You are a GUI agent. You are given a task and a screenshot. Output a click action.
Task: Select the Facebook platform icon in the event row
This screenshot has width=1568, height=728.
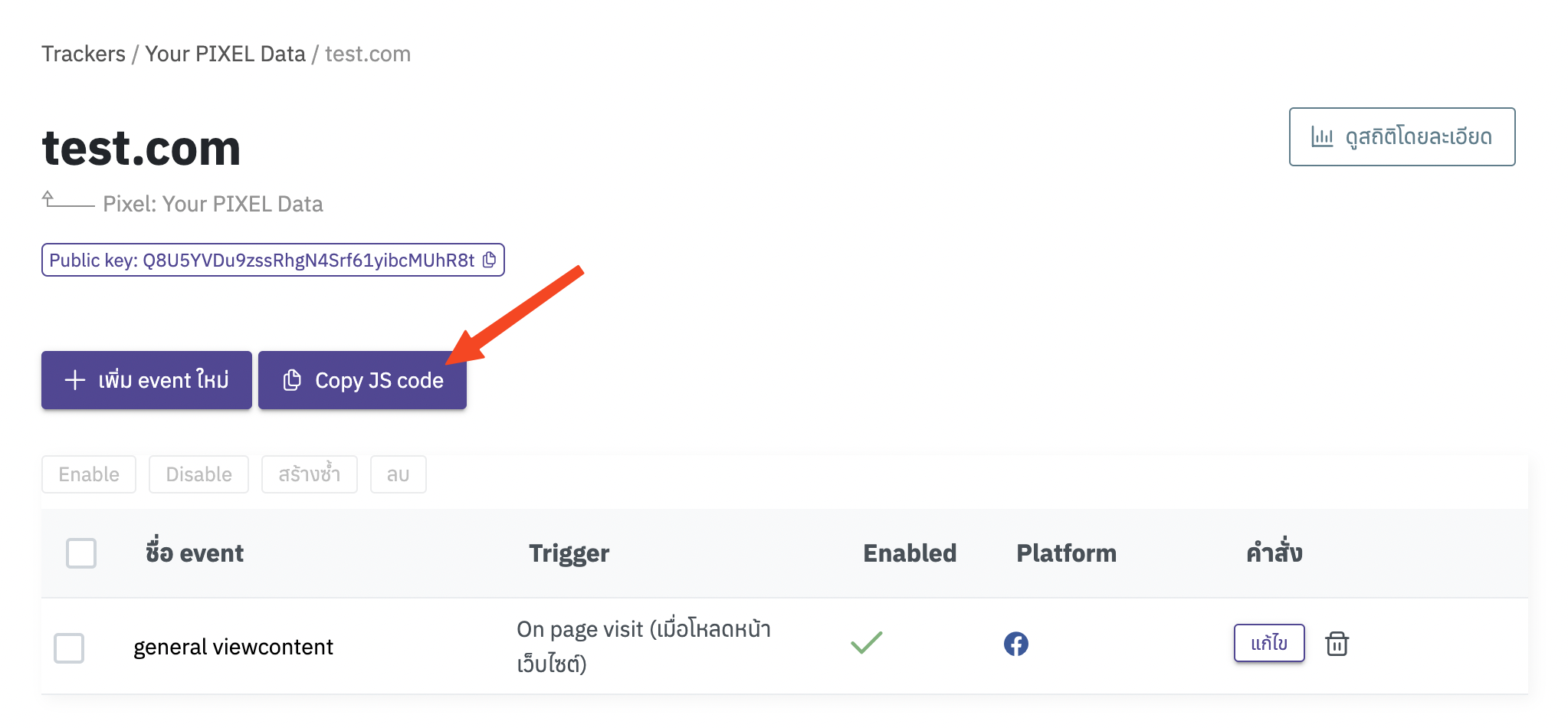click(1017, 644)
